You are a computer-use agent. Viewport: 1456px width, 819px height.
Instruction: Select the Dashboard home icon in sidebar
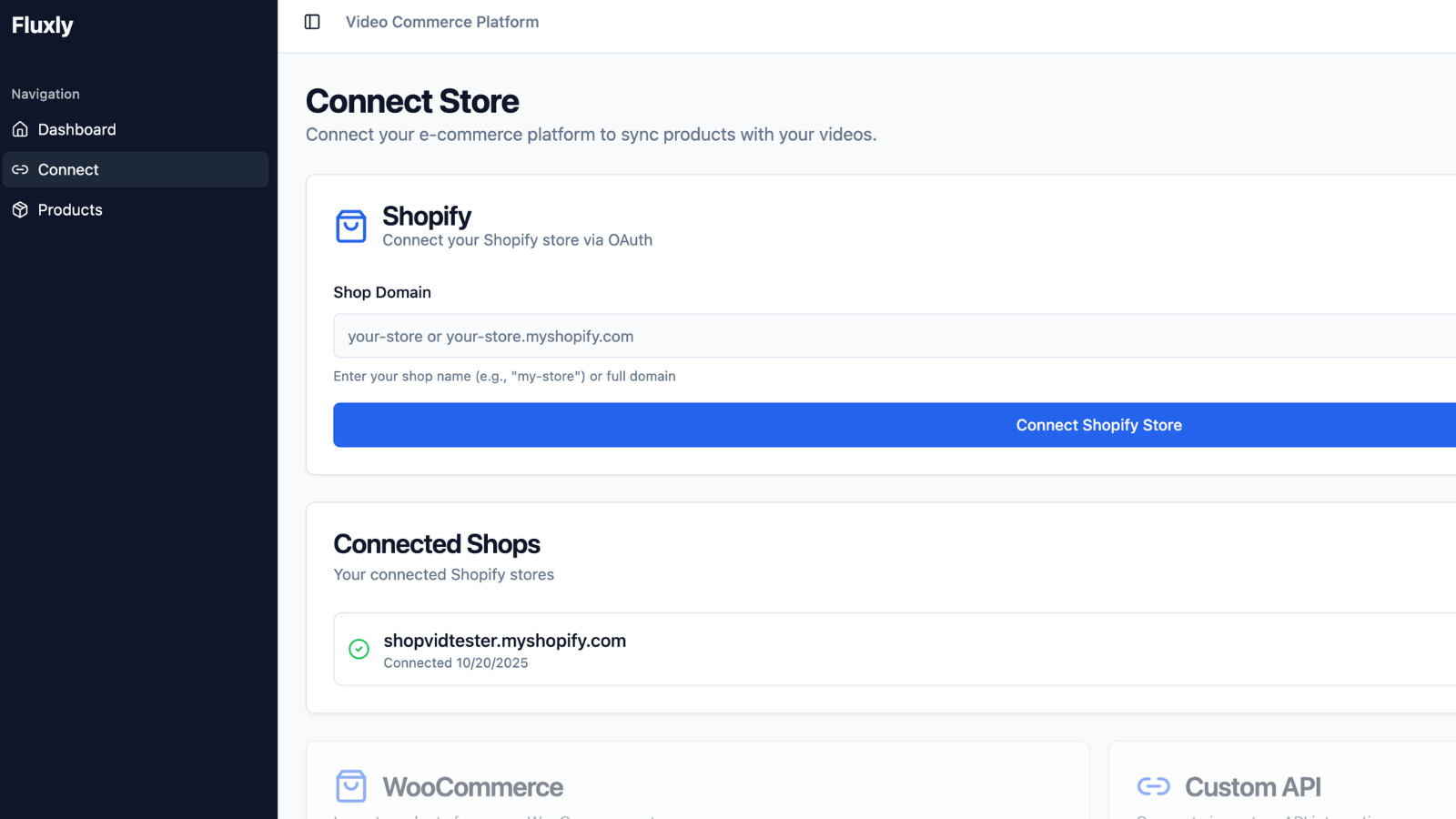pos(20,129)
